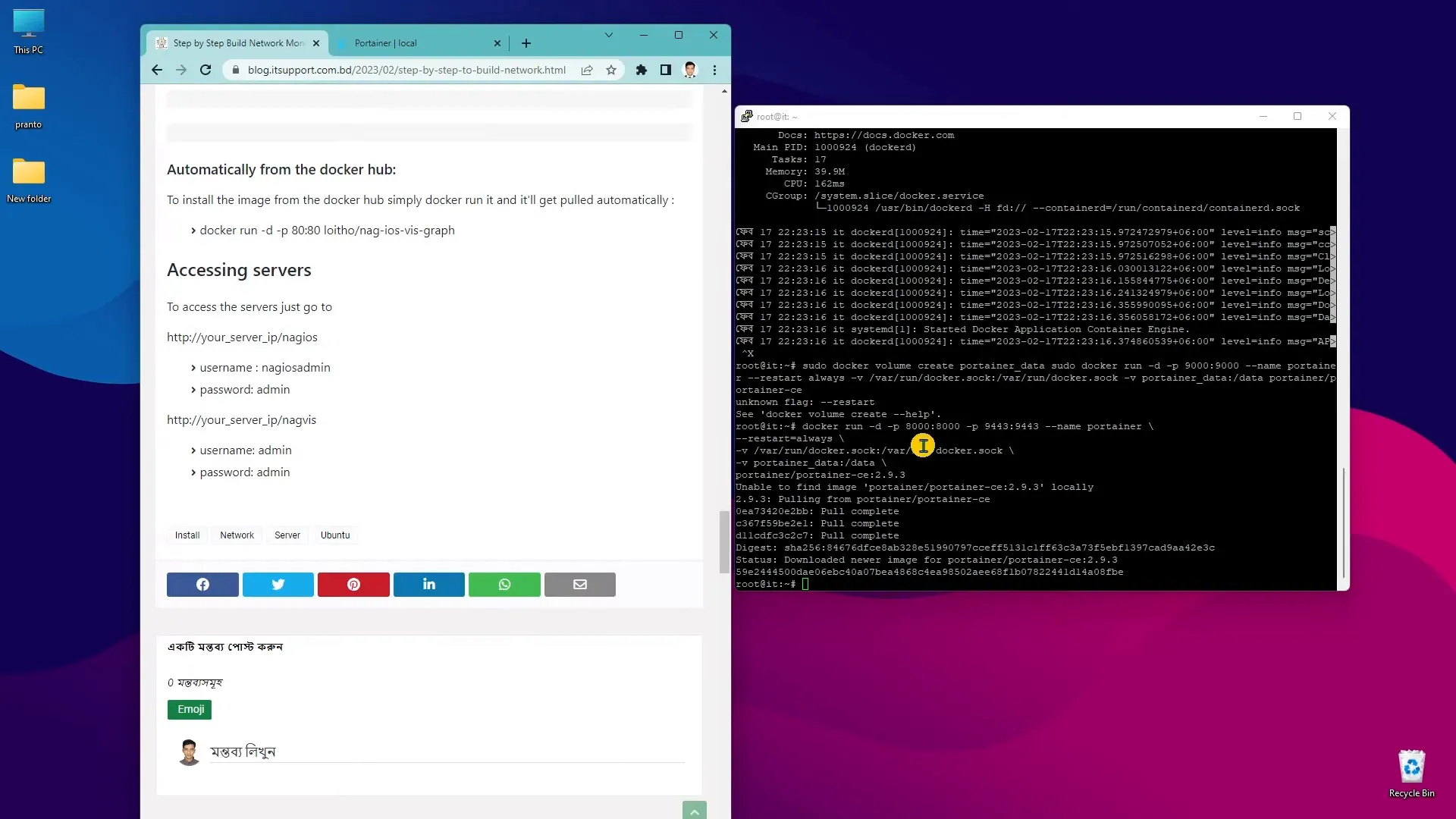
Task: Click the মন্তব্য লিখুন input field
Action: coord(446,752)
